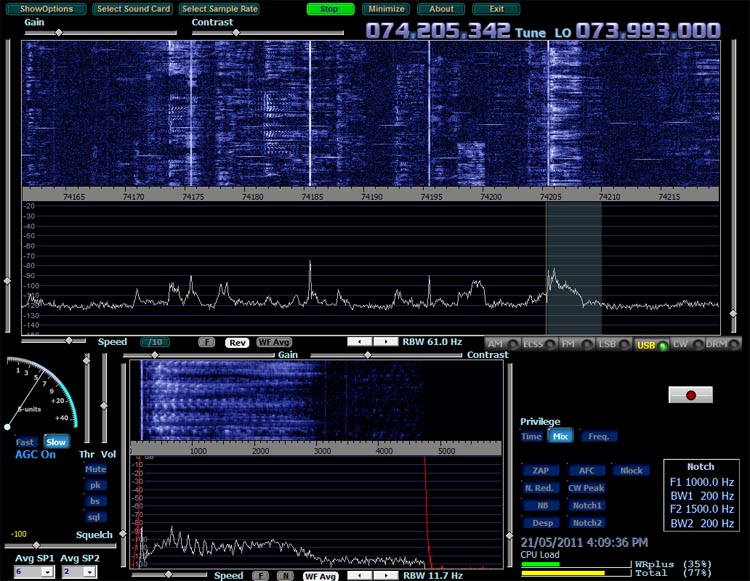
Task: Enable Noise Reduction with N. Red.
Action: 540,488
